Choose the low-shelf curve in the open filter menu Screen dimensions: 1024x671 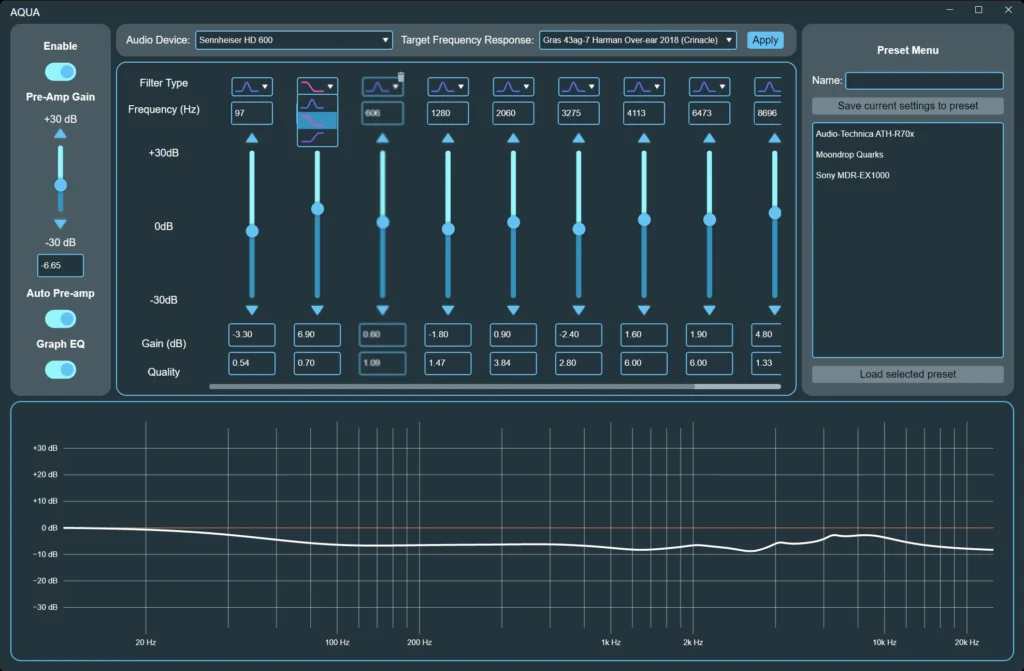pos(317,120)
